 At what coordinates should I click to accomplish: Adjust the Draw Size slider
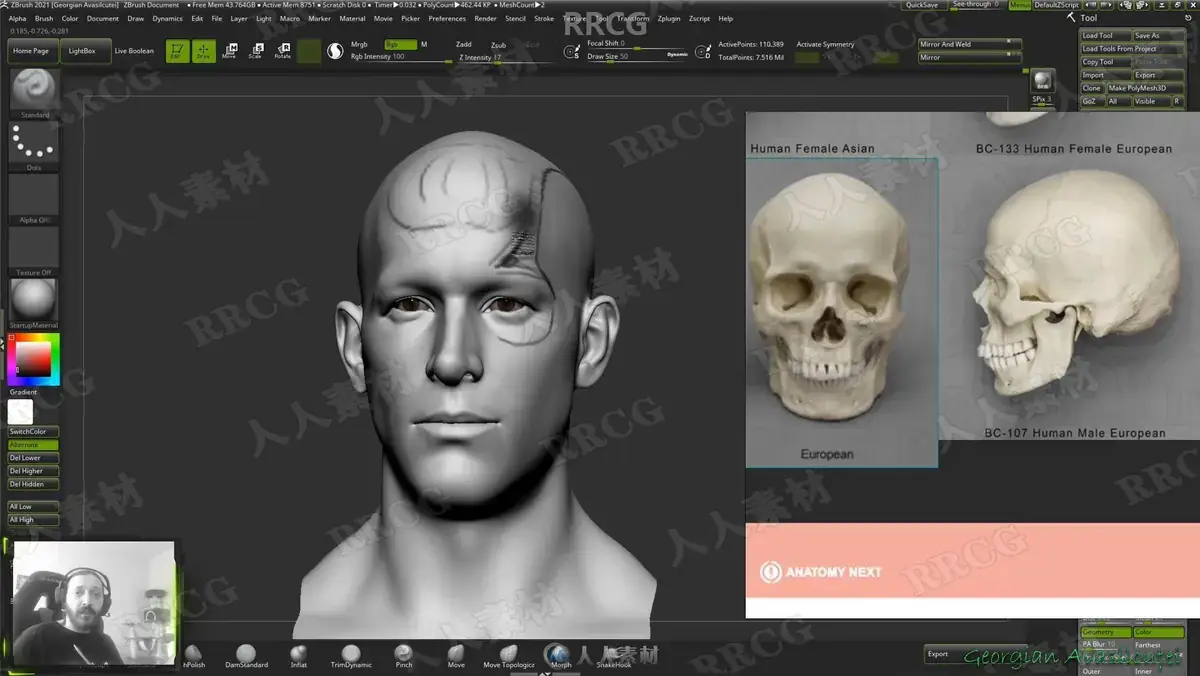(637, 57)
